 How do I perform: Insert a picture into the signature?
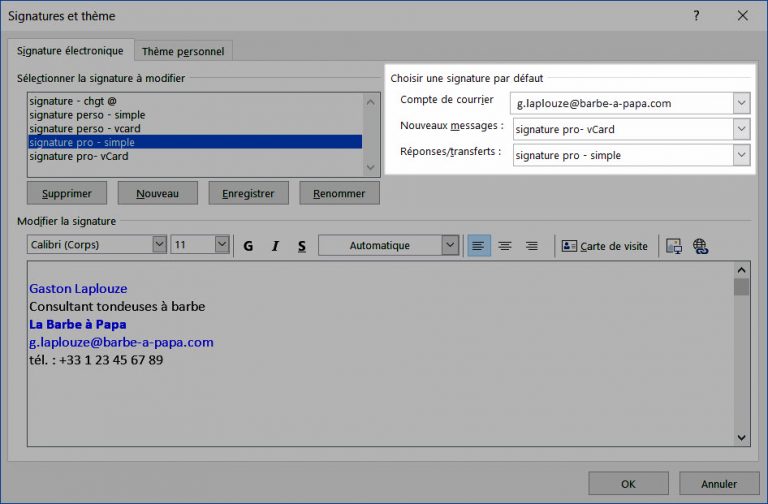(674, 246)
